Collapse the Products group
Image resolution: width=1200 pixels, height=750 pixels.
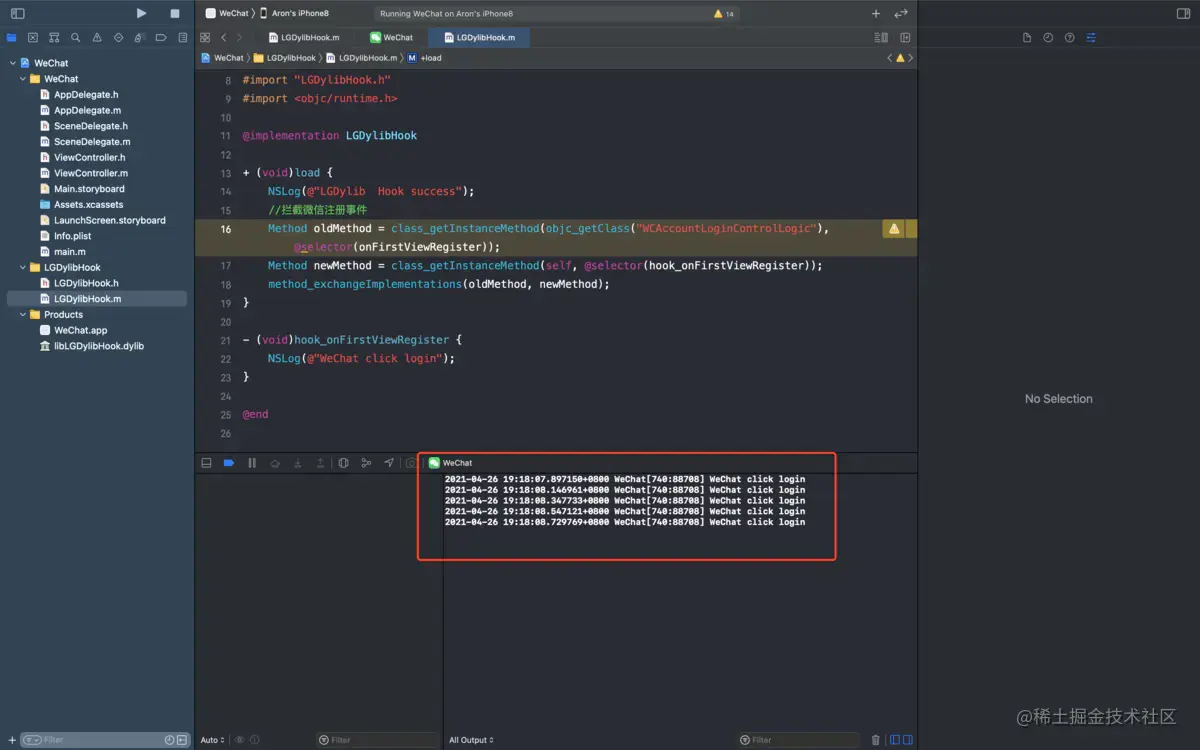point(24,314)
